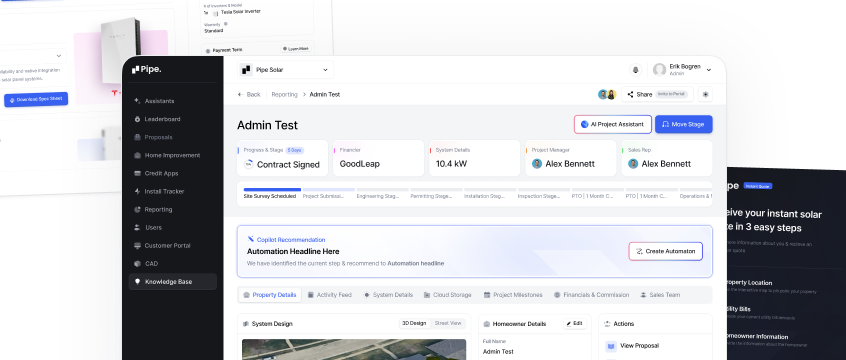
Task: Click the Permitting Stage progress segment
Action: coord(436,193)
